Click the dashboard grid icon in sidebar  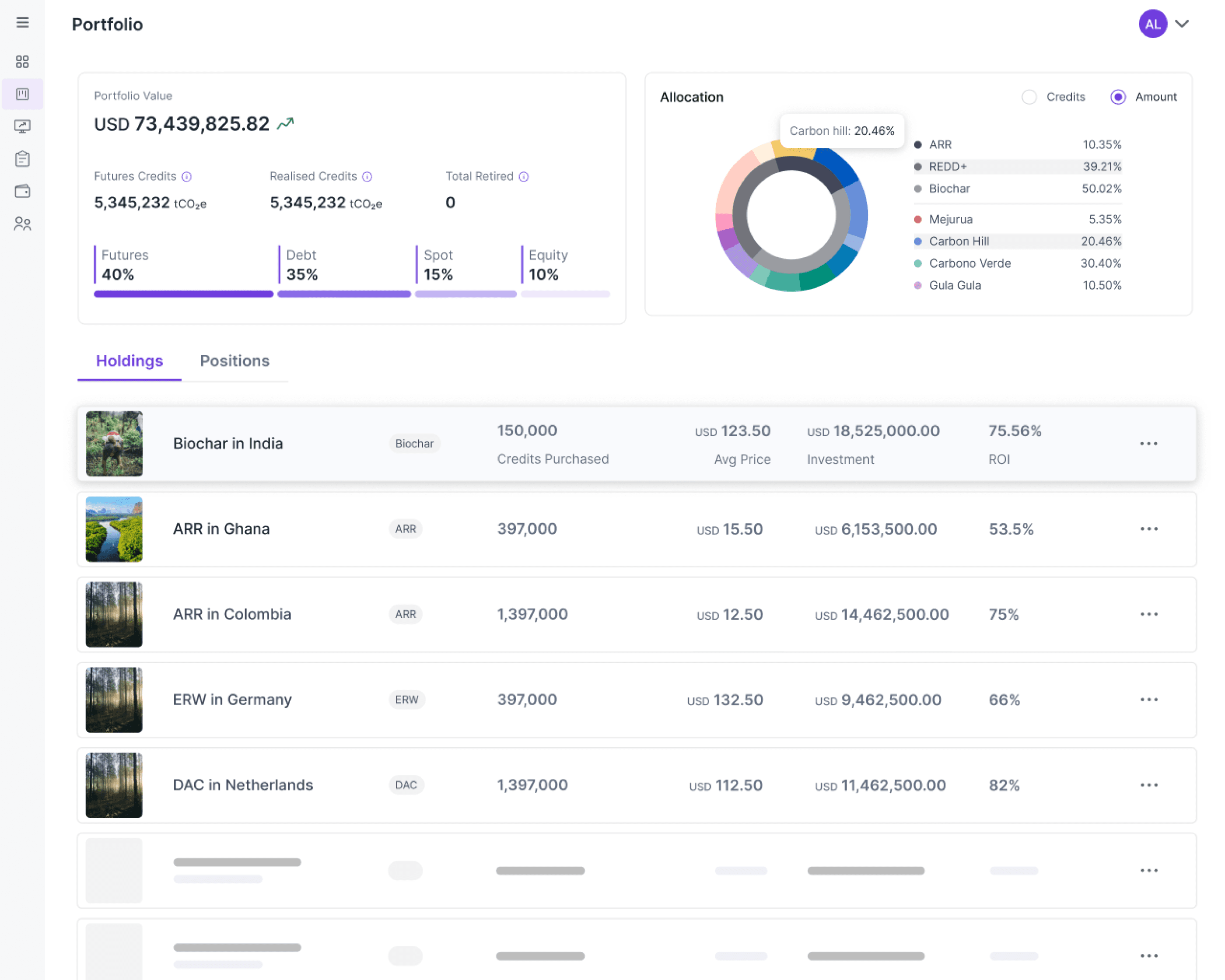[x=22, y=61]
